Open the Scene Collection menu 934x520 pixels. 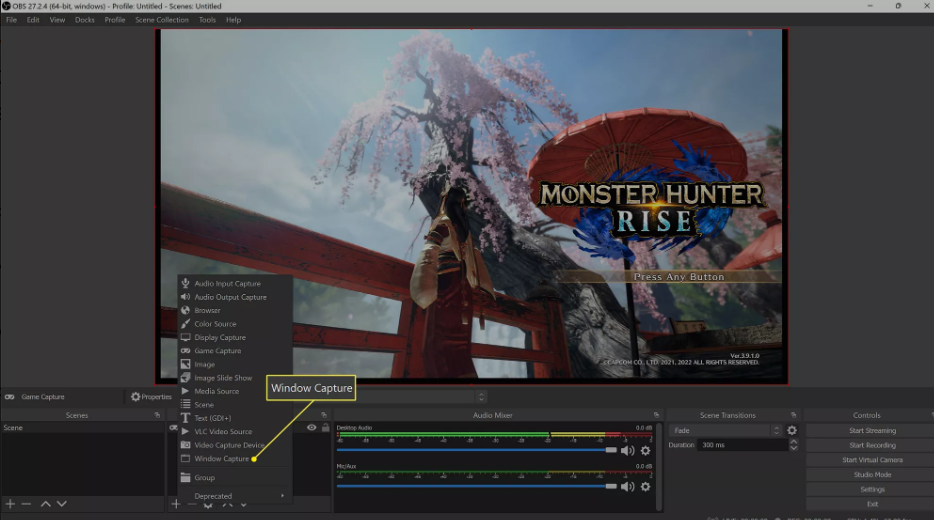(x=161, y=20)
